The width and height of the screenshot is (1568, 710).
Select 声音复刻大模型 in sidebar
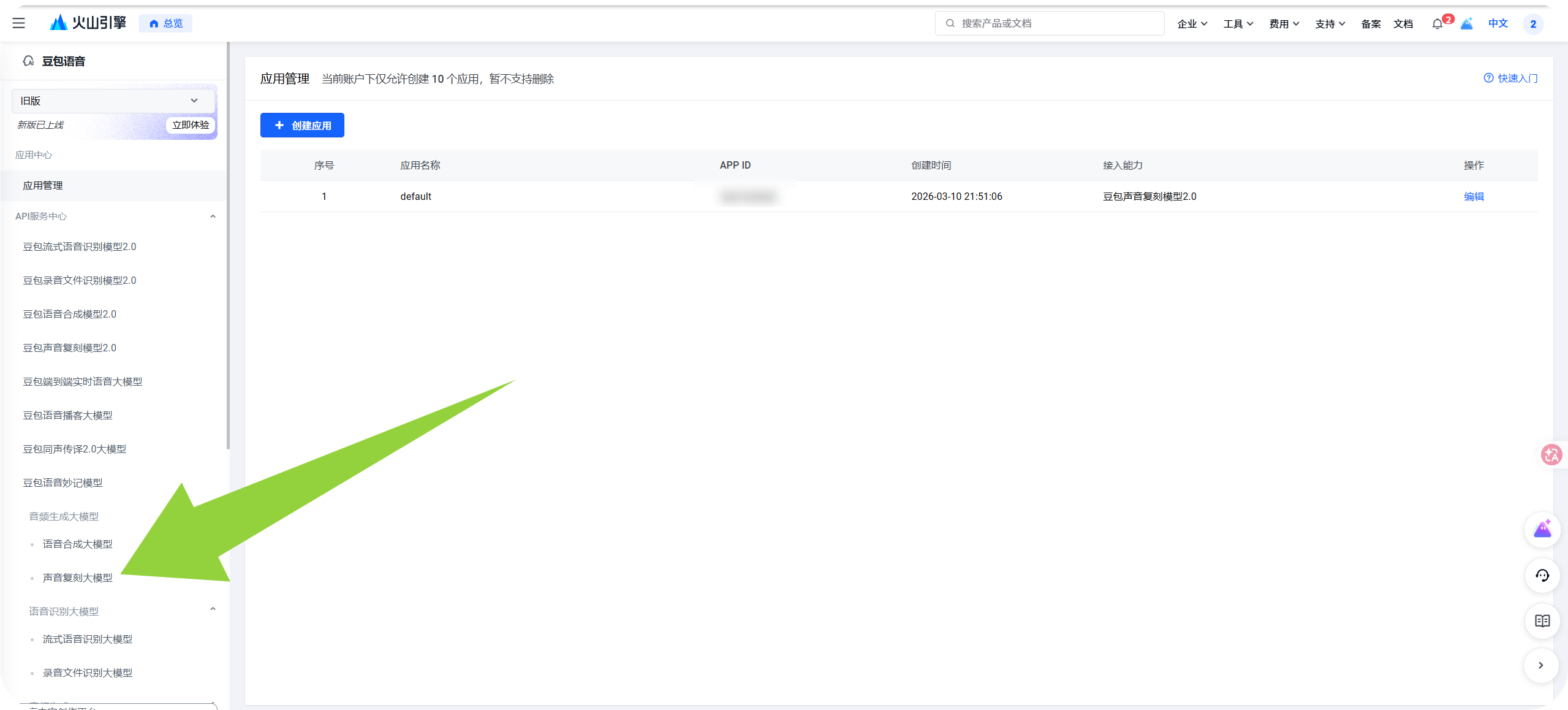point(77,578)
